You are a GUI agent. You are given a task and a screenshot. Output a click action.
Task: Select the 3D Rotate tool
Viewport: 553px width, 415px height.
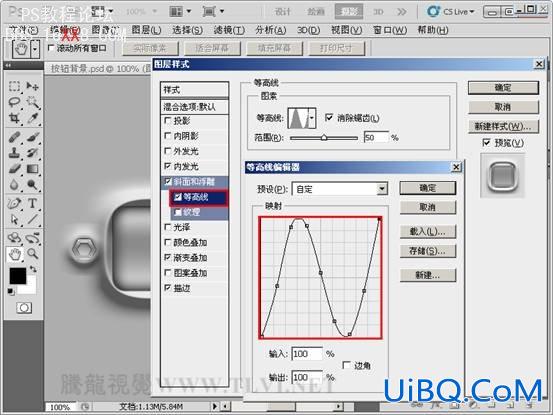14,238
